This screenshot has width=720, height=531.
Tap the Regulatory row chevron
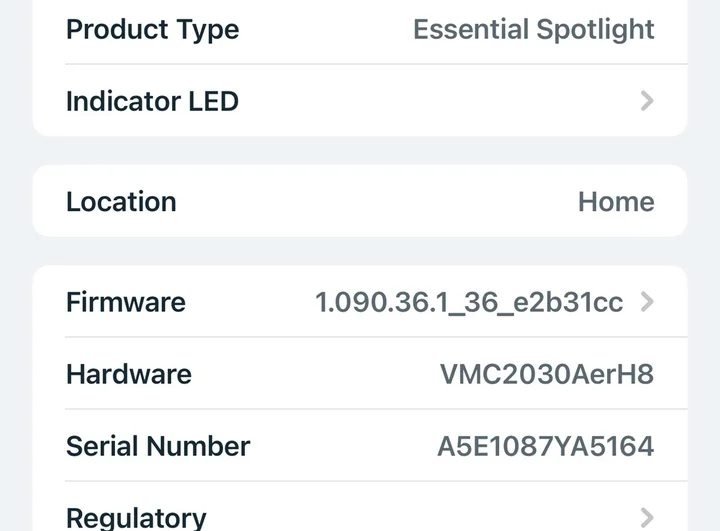[x=647, y=517]
